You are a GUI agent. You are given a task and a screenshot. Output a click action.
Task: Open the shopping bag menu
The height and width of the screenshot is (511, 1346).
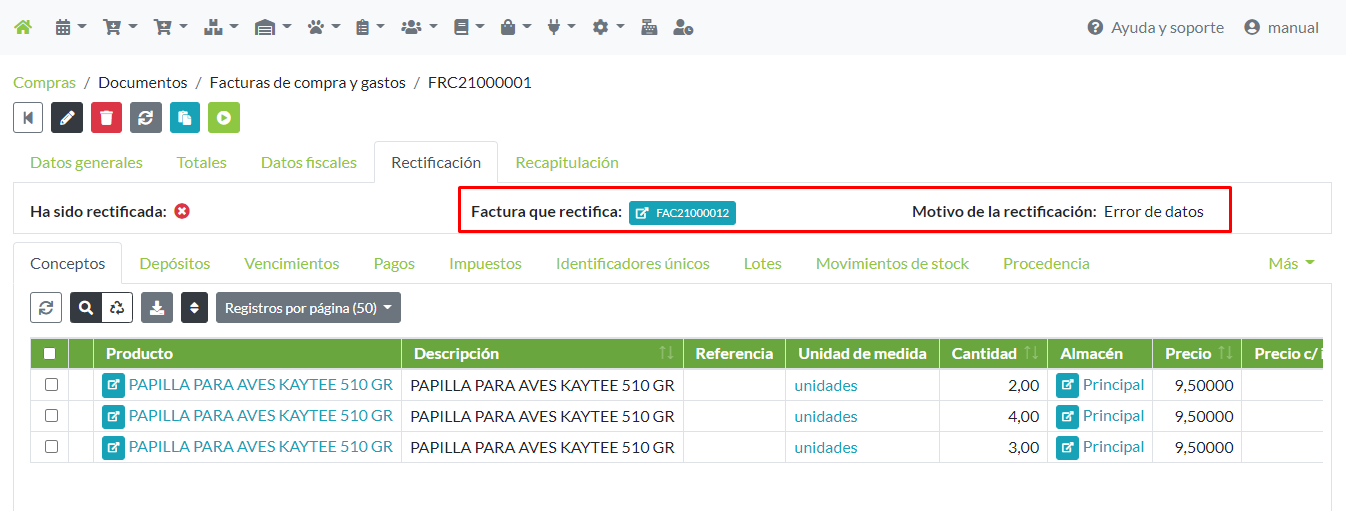[x=516, y=28]
